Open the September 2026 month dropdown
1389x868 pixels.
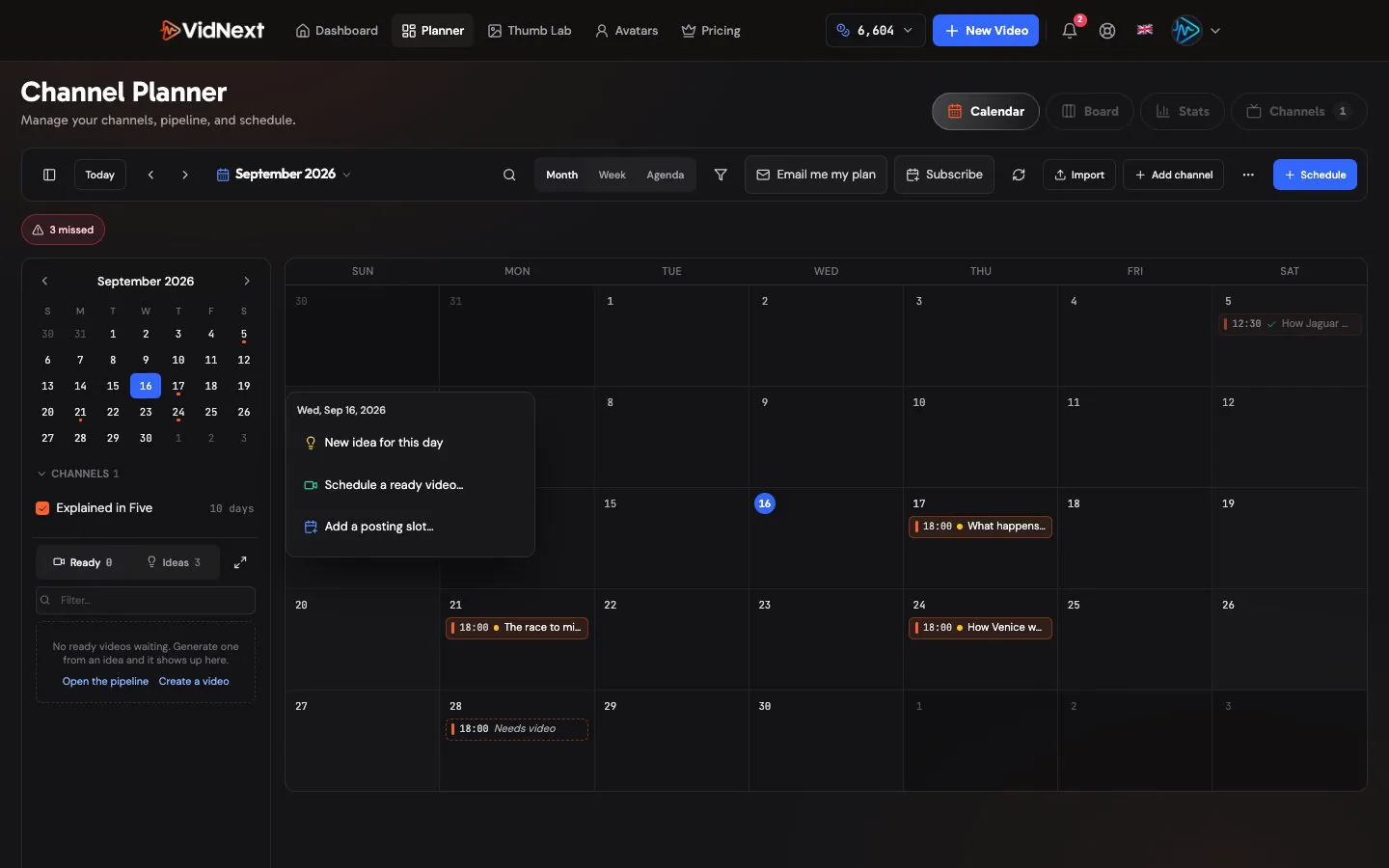pyautogui.click(x=284, y=175)
